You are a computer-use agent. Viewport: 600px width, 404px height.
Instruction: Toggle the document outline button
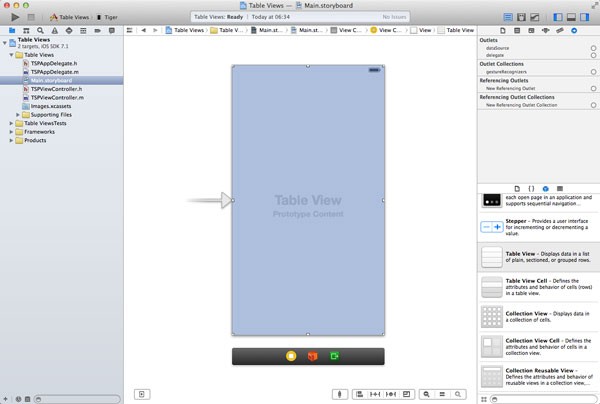click(142, 394)
